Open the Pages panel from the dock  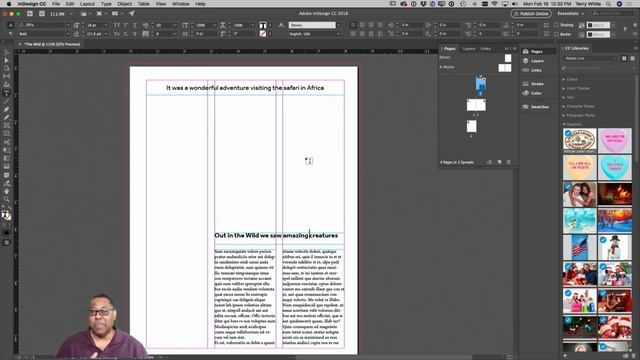pyautogui.click(x=538, y=51)
